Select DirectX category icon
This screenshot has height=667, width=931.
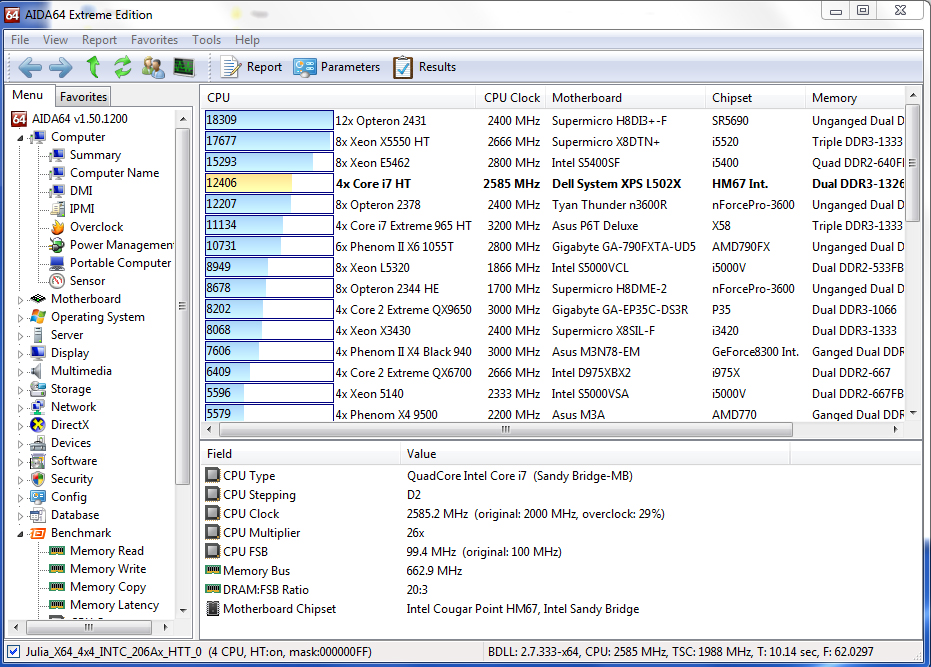37,425
